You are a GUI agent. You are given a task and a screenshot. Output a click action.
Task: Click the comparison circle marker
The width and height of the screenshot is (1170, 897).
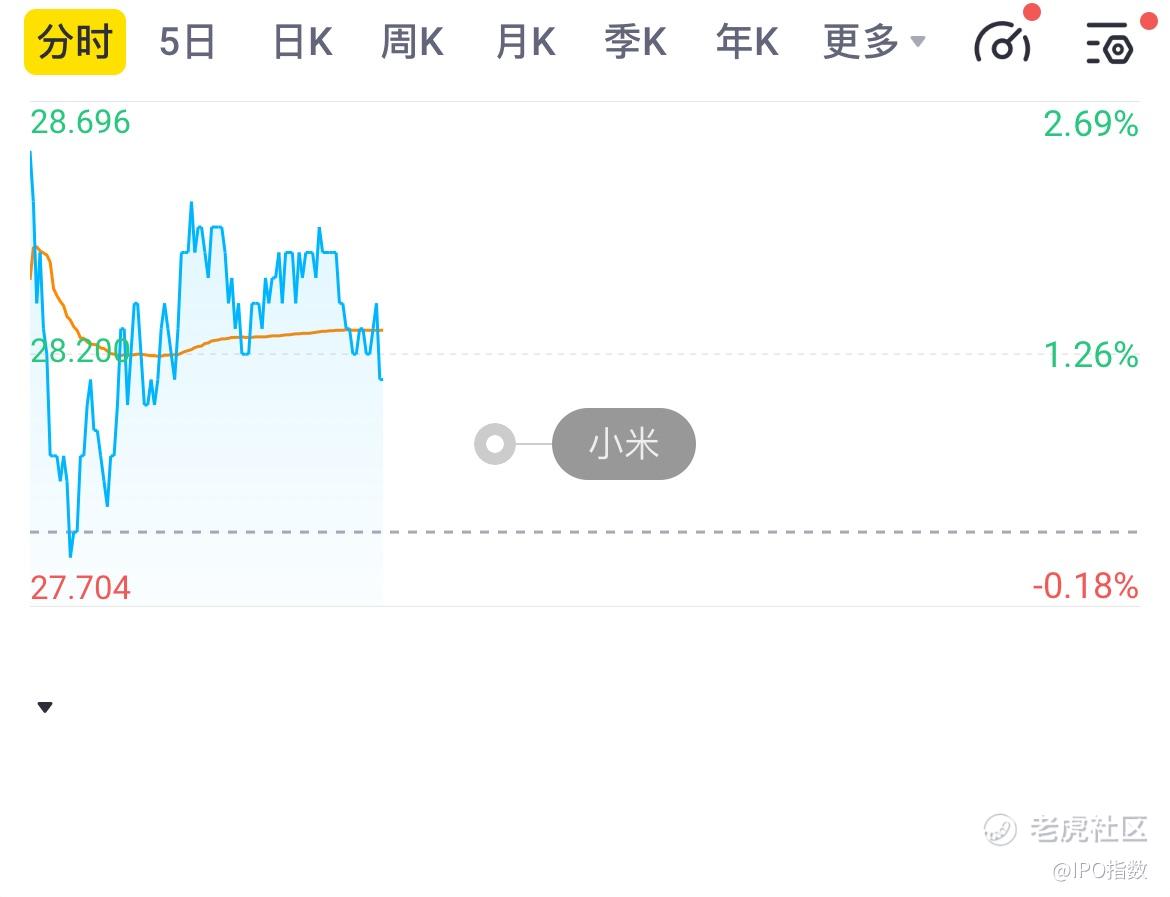coord(494,443)
